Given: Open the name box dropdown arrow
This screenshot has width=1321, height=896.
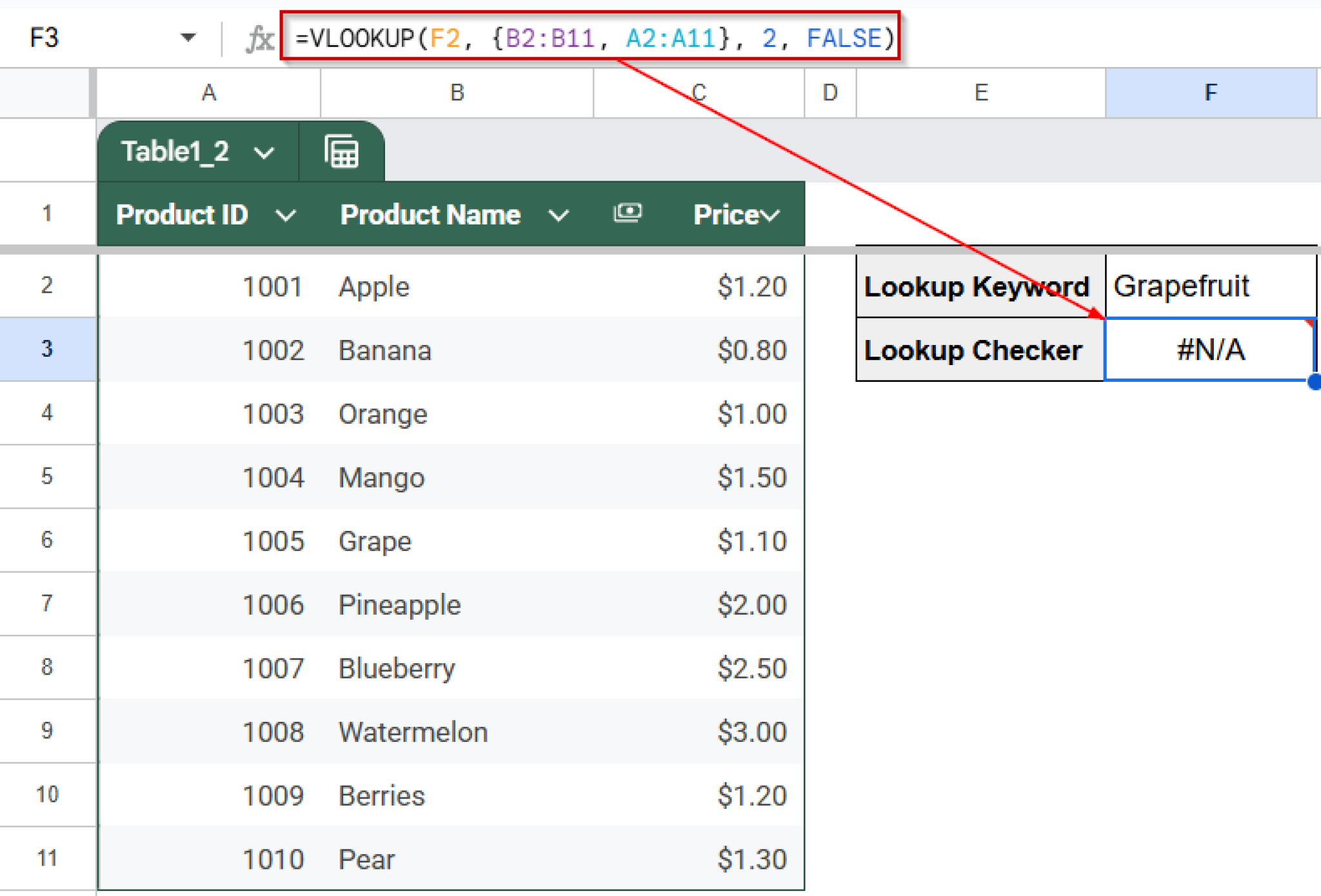Looking at the screenshot, I should point(187,37).
